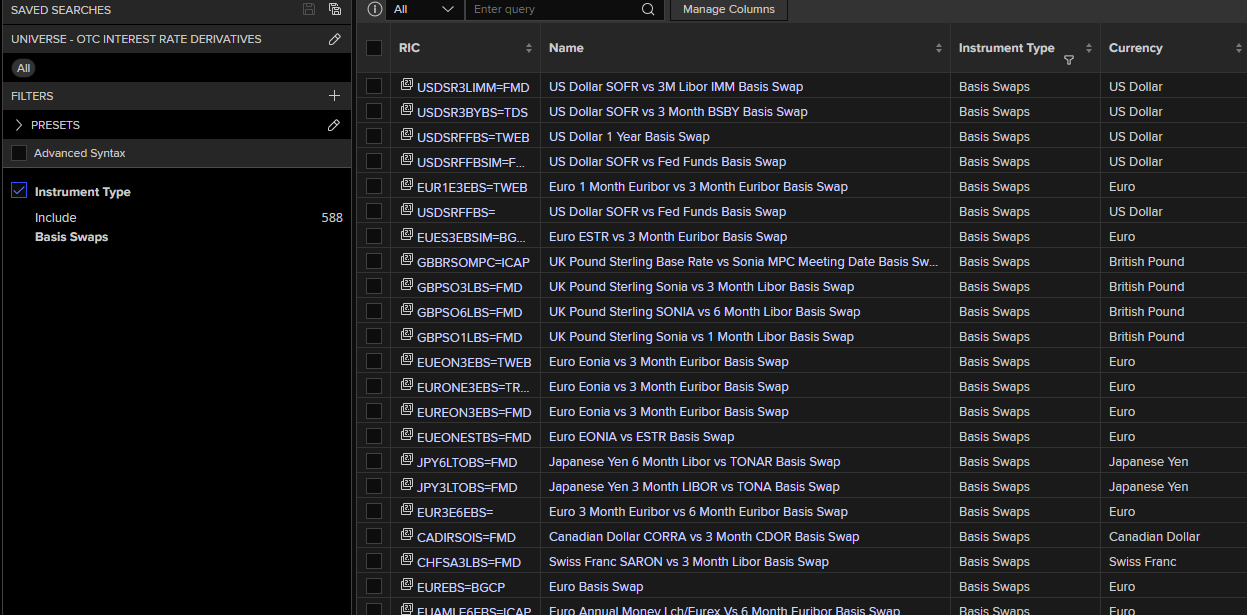Click the instrument icon for EUEON3EBS=TWEB
This screenshot has width=1247, height=615.
[407, 361]
